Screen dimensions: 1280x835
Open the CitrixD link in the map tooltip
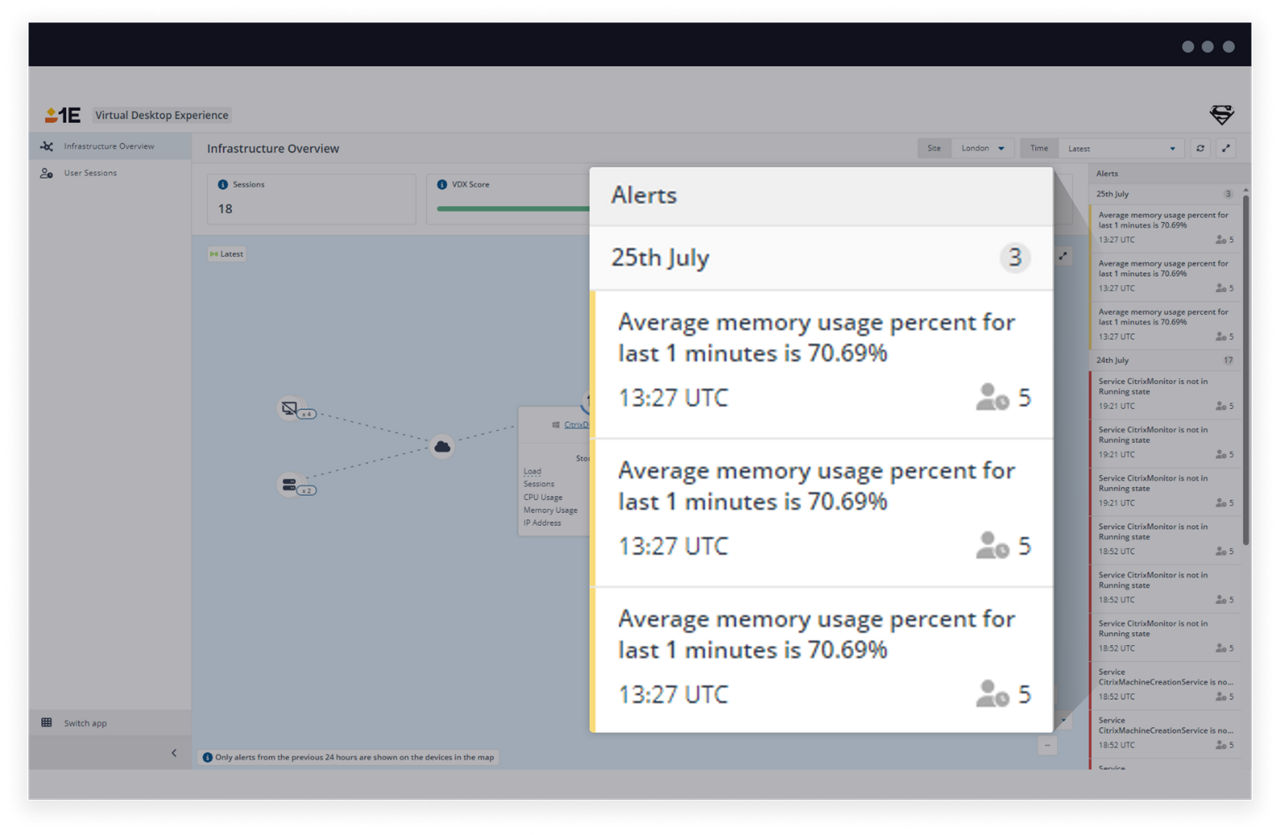coord(577,425)
